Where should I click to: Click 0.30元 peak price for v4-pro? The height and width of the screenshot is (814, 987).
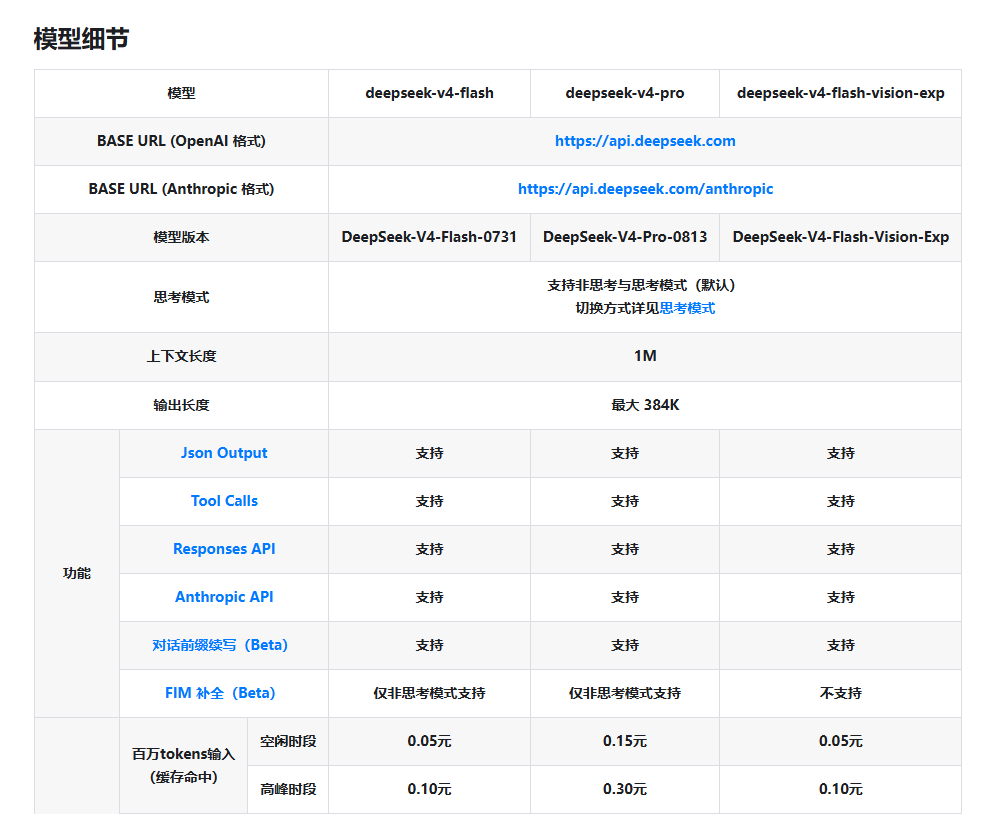[624, 789]
